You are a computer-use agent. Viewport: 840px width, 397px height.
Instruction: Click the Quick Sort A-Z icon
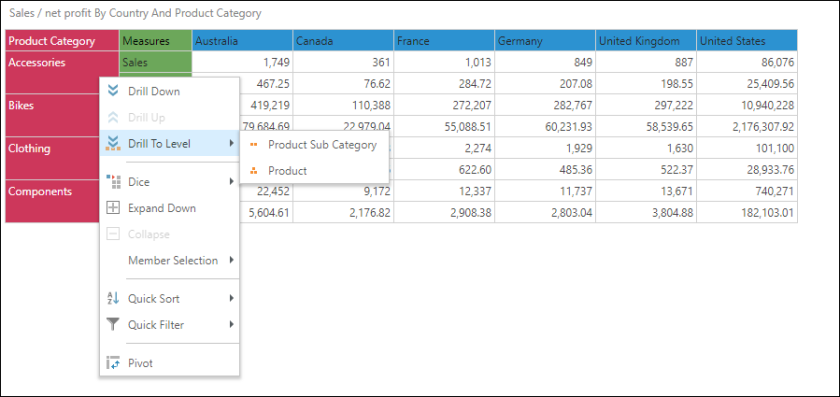(113, 298)
